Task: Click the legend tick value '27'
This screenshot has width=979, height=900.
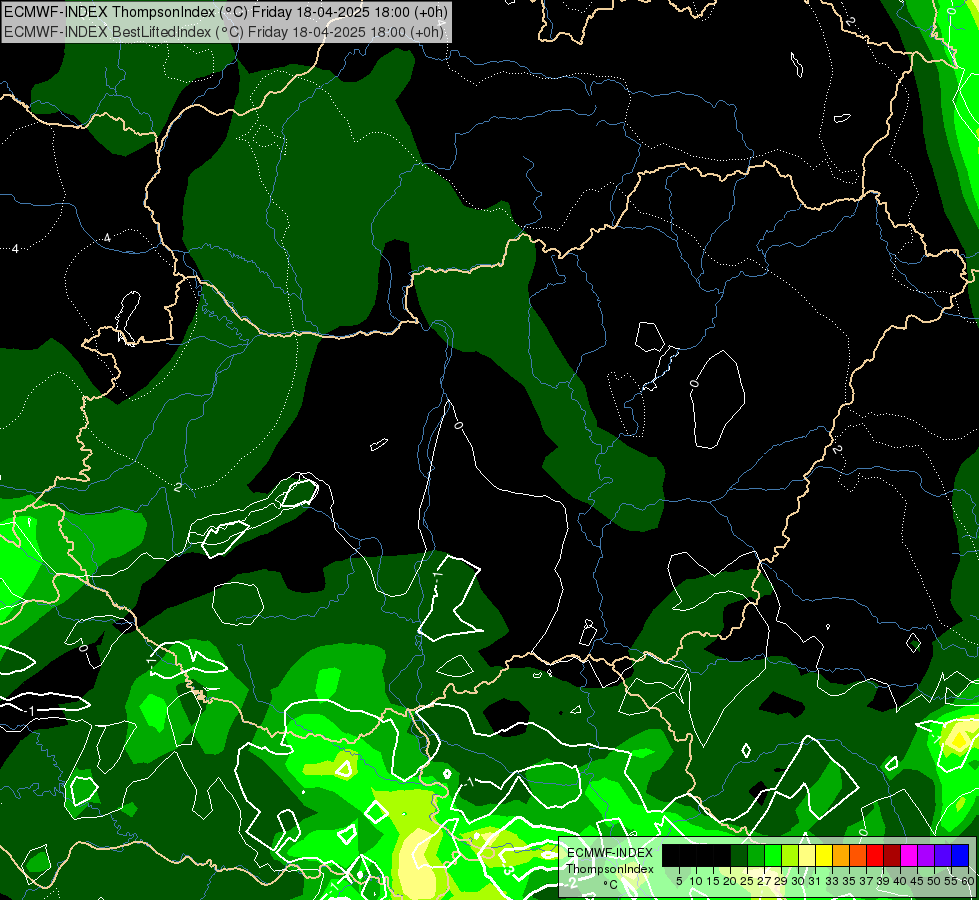Action: click(764, 881)
